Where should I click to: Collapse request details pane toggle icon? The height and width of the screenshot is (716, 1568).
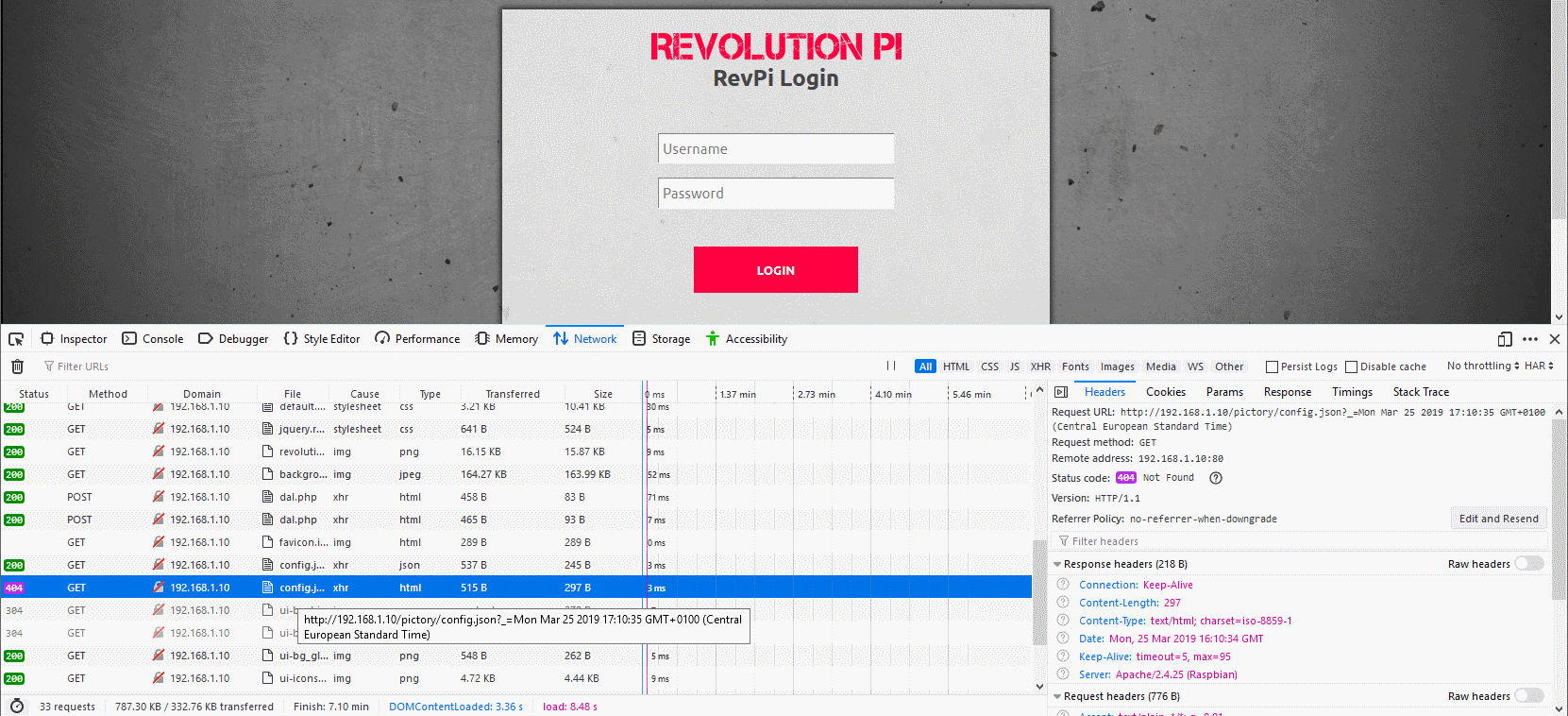1061,392
